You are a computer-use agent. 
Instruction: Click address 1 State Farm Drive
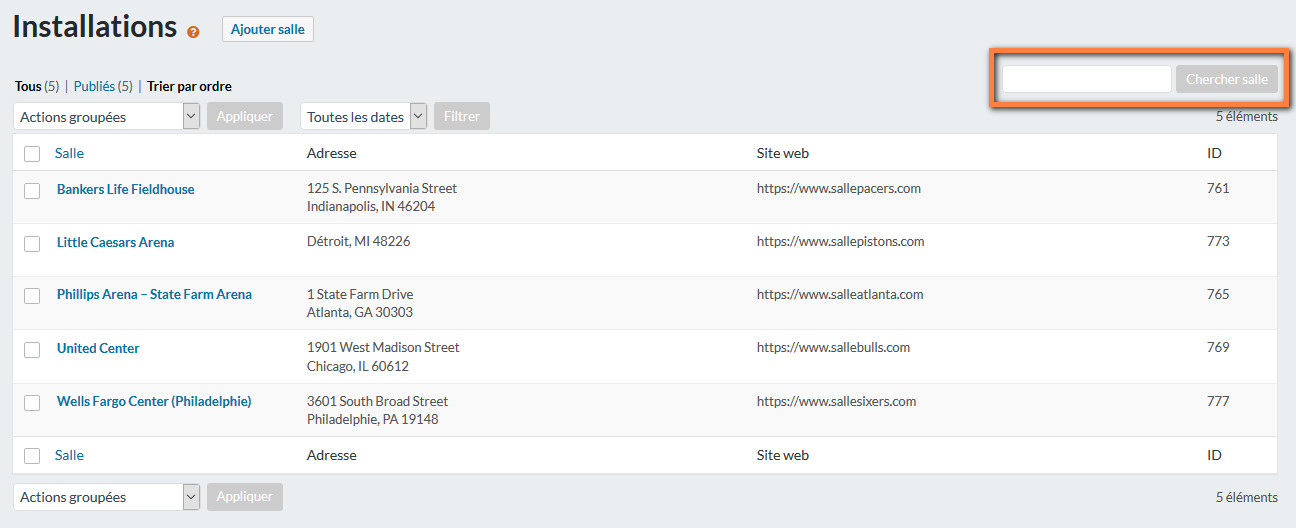point(360,294)
